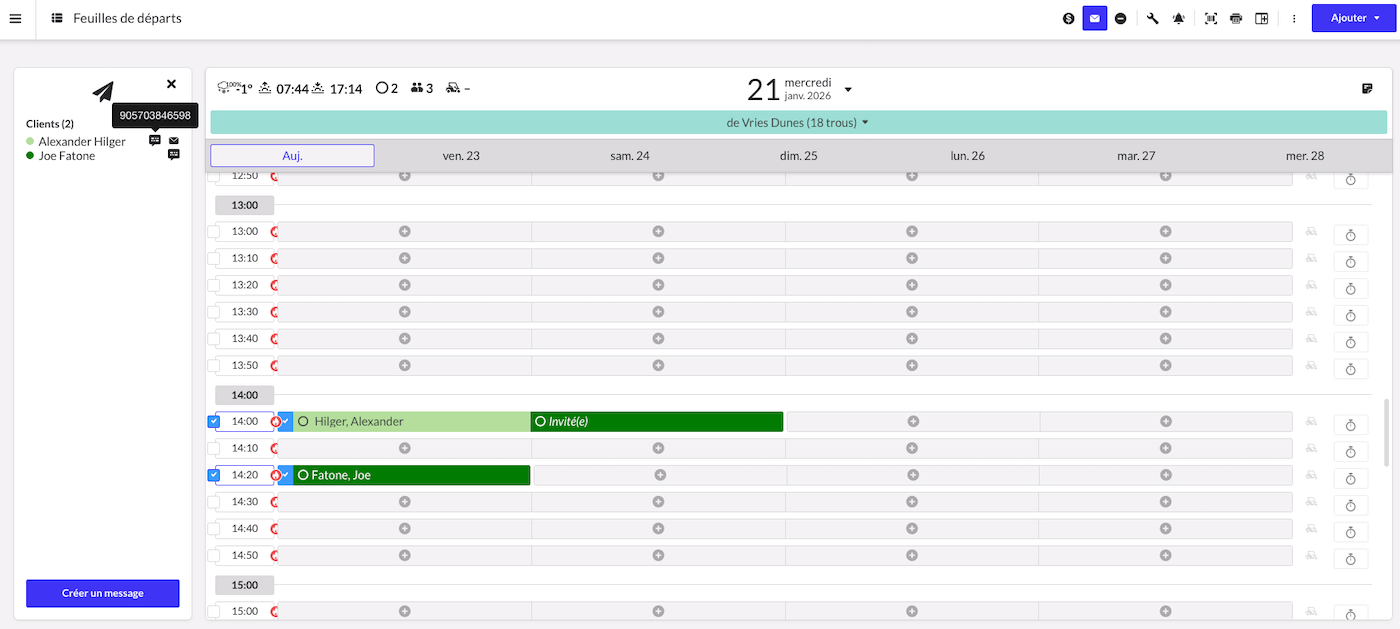Expand the 14:20 booking blue chevron
Viewport: 1400px width, 629px height.
click(x=285, y=475)
